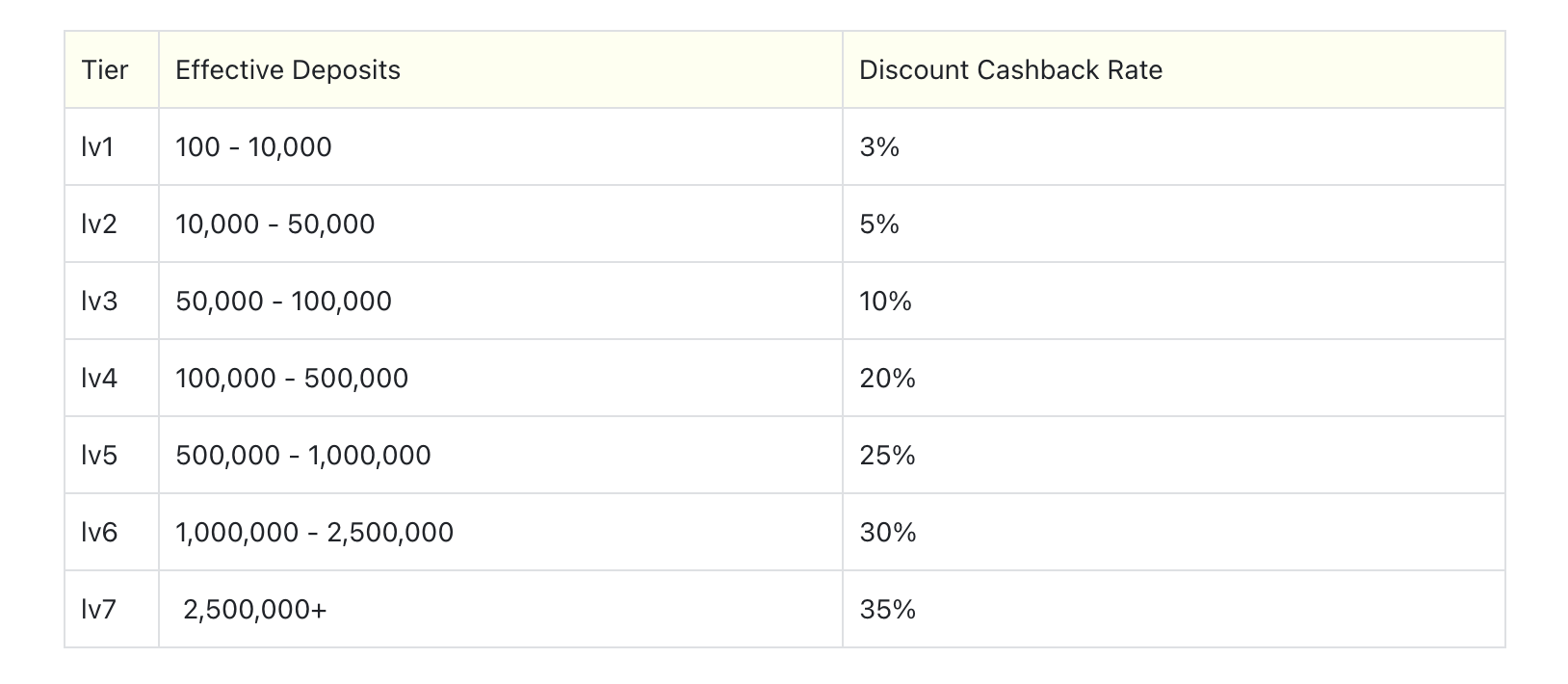Select the 2,500,000+ deposit cell
Screen dimensions: 1568x684
pyautogui.click(x=501, y=609)
